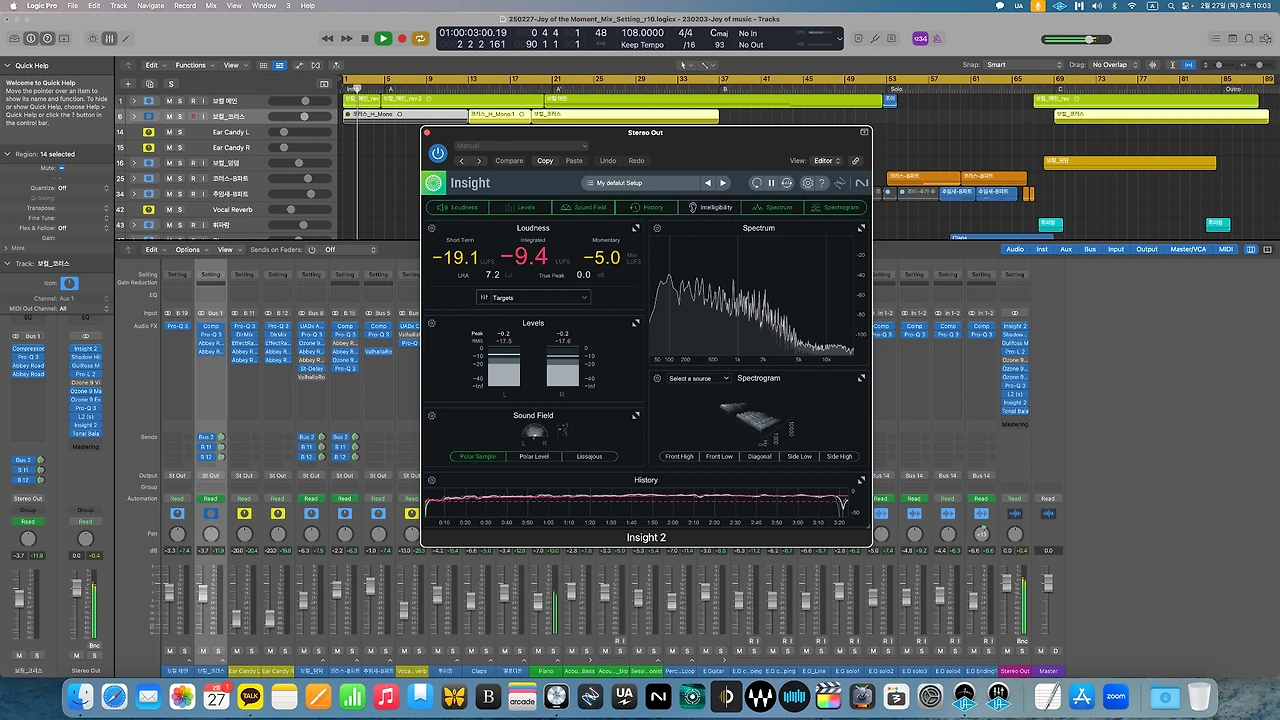Image resolution: width=1280 pixels, height=720 pixels.
Task: Click the Compare button in plugin header
Action: (509, 160)
